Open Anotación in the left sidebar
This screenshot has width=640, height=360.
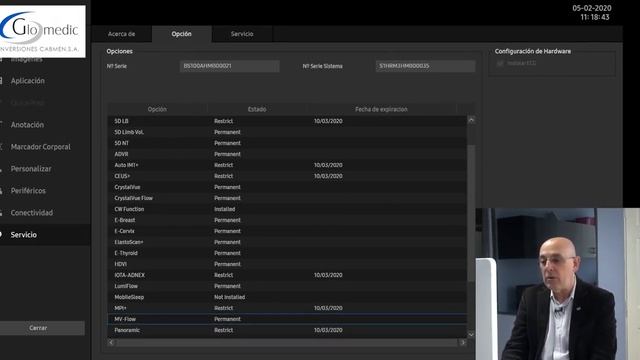pos(27,125)
